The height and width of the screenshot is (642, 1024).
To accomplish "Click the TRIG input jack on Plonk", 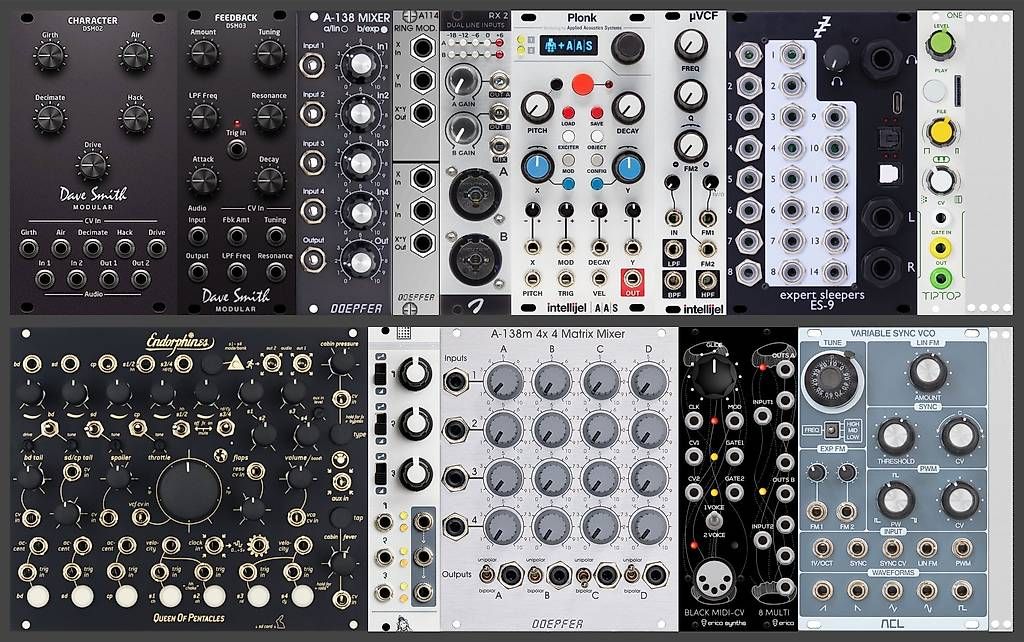I will (566, 279).
